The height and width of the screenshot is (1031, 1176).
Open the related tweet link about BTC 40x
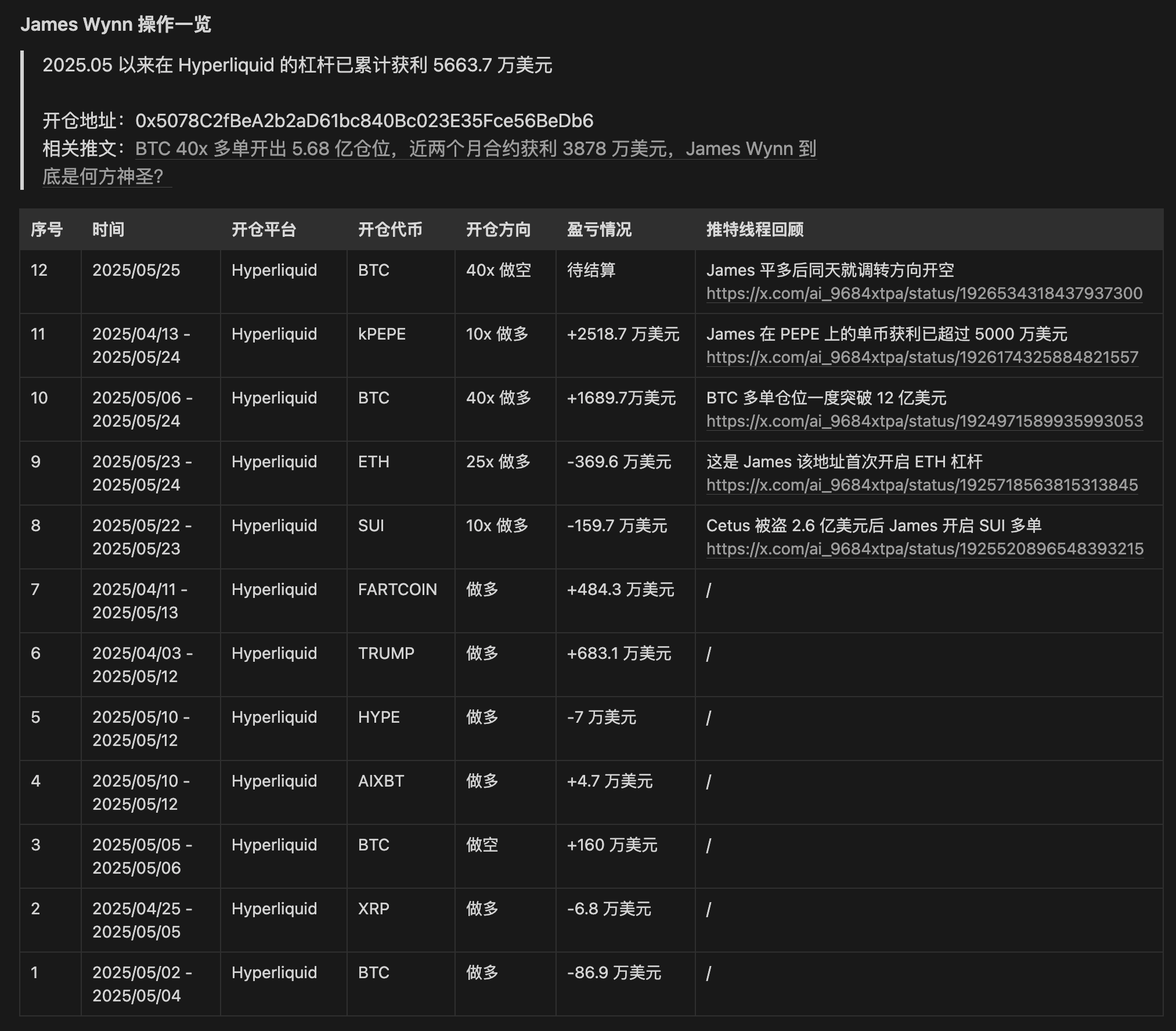[475, 149]
